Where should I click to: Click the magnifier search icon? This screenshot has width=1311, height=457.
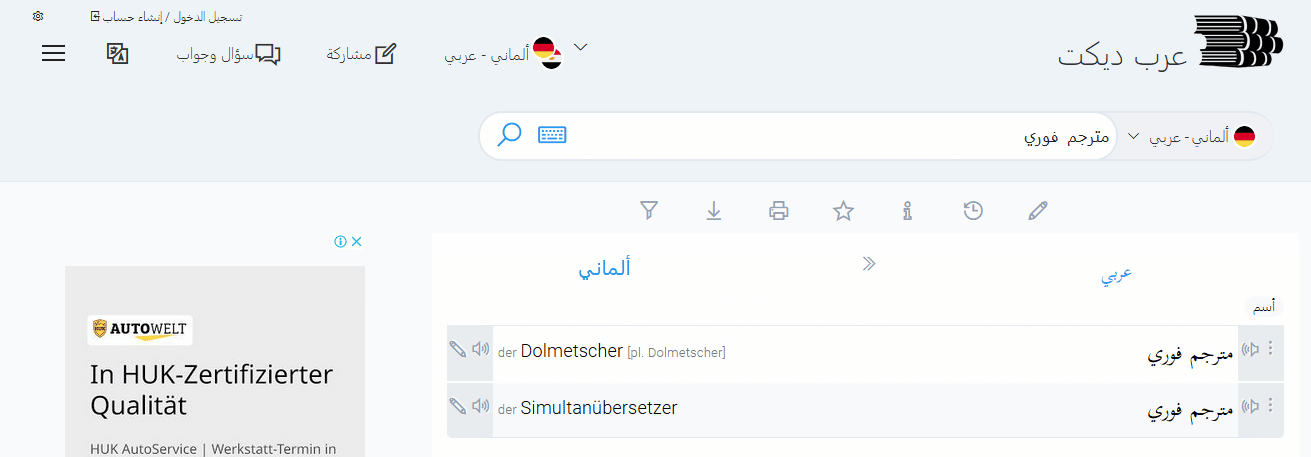509,134
